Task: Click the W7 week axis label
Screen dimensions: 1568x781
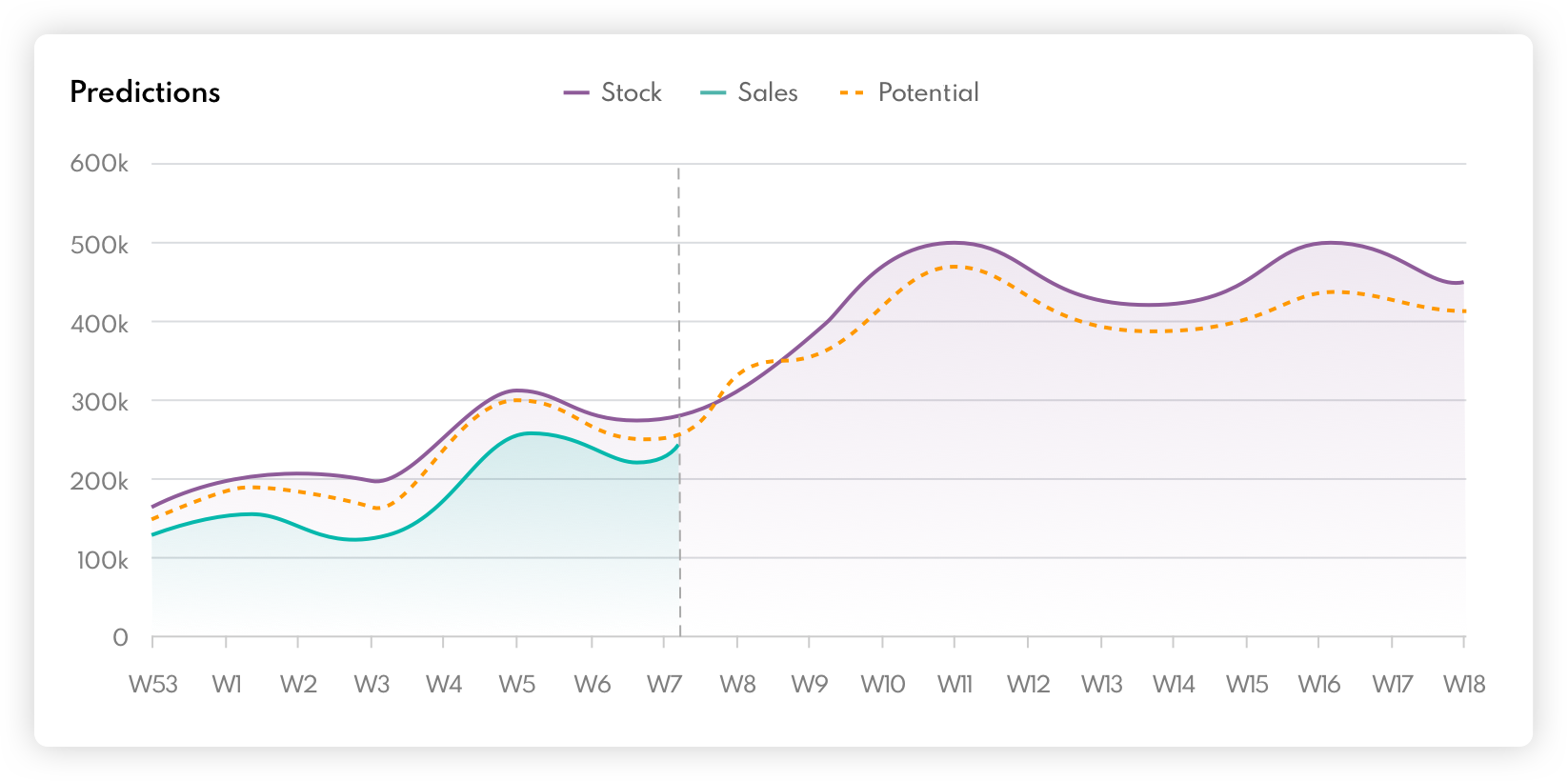Action: 664,684
